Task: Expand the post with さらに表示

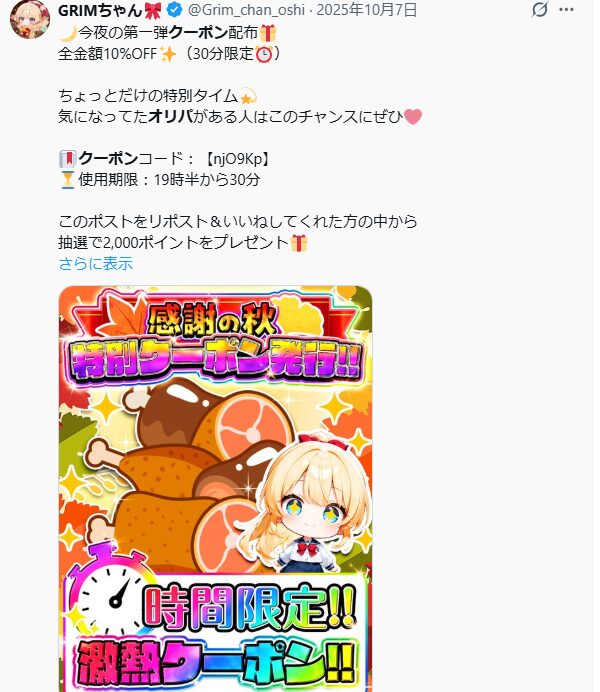Action: (96, 264)
